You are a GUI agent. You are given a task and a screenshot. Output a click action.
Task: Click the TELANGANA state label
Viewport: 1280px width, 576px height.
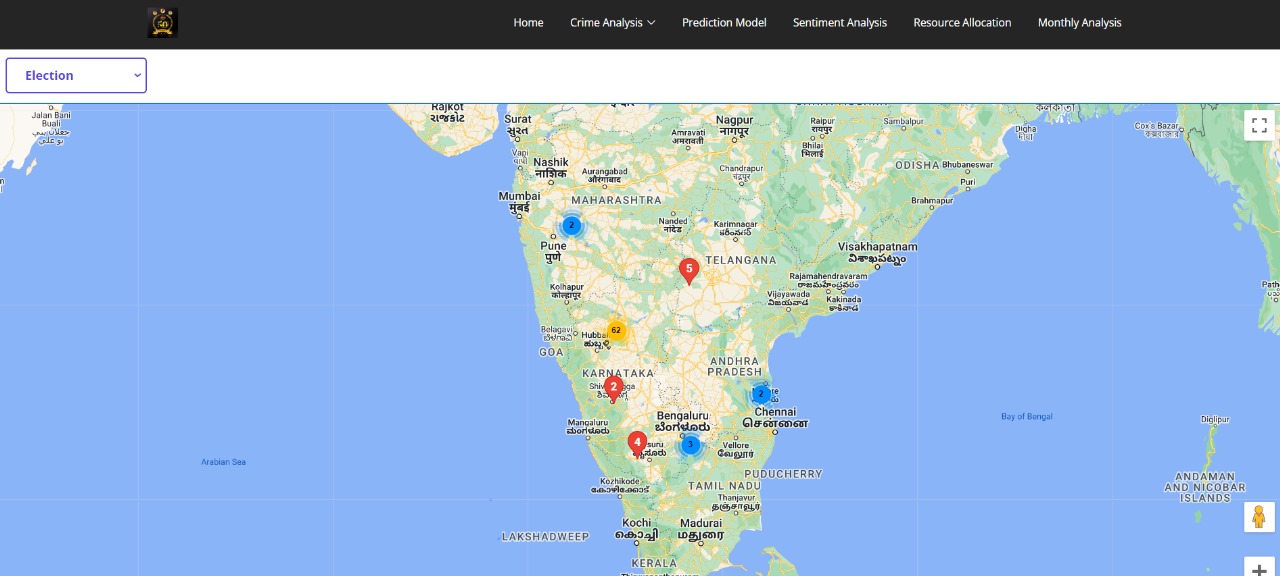coord(741,260)
